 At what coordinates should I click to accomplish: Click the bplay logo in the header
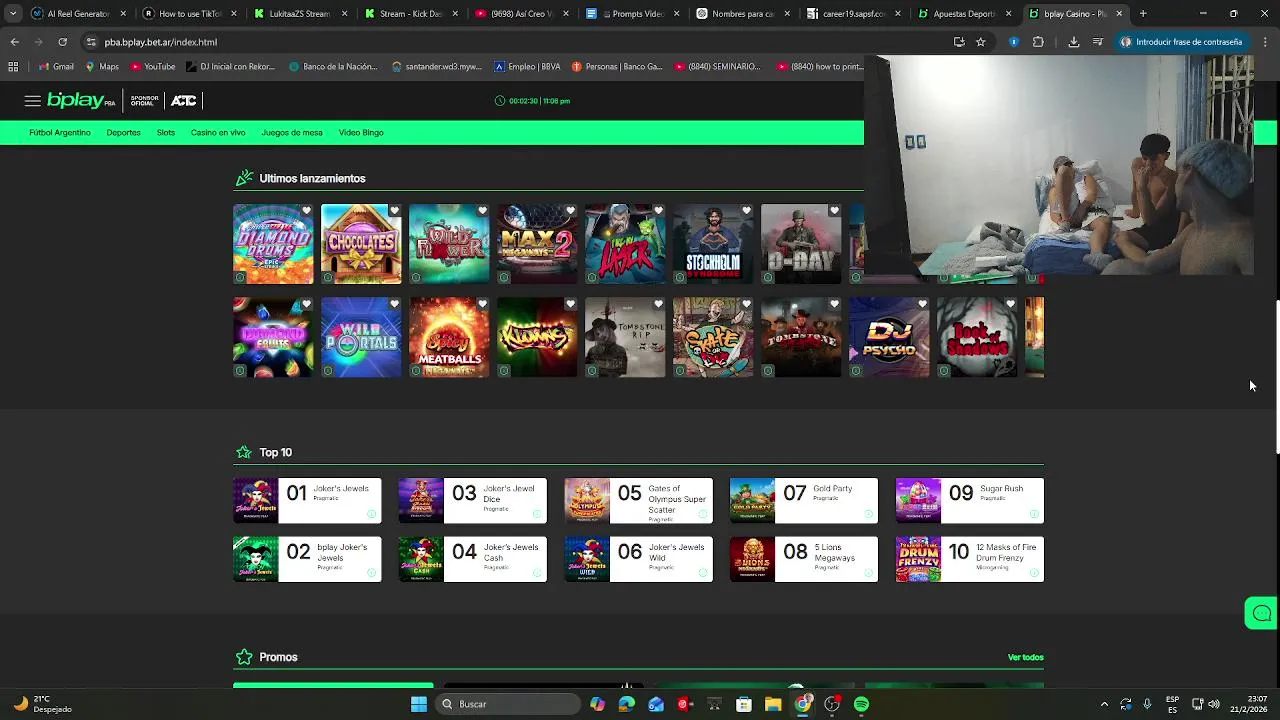click(80, 101)
